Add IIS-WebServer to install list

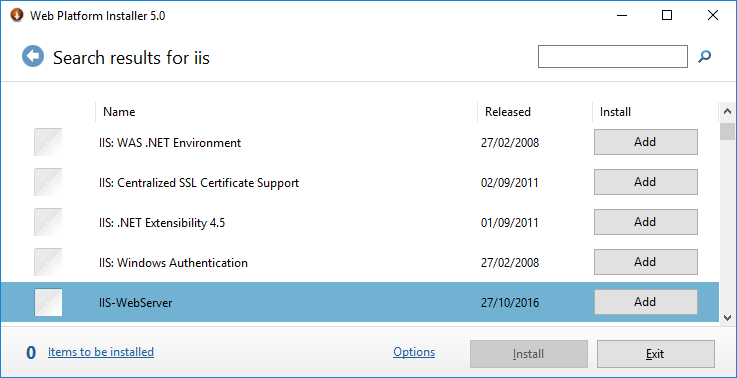(645, 302)
